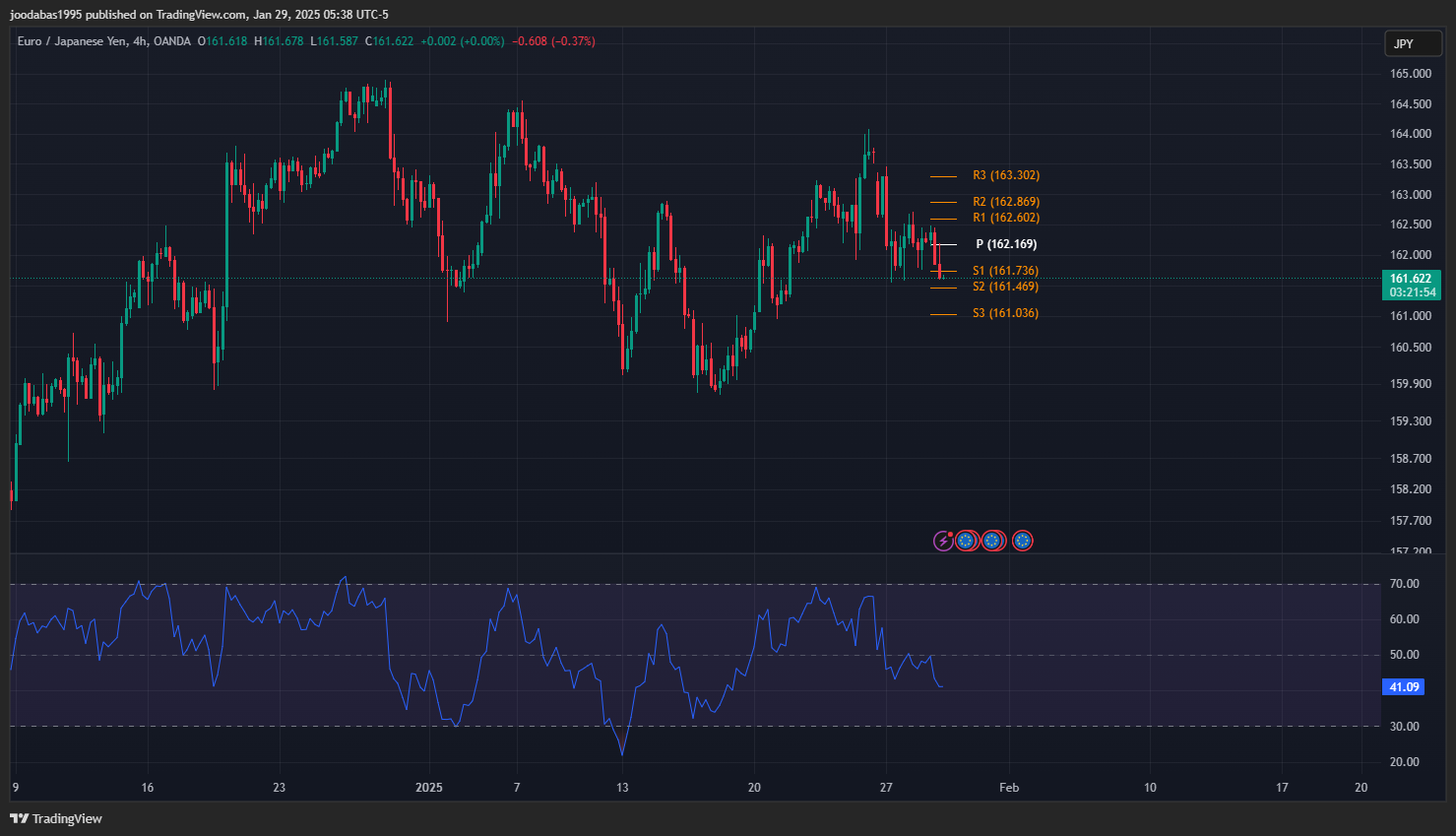Click the current price label 161.622
1456x836 pixels.
[1410, 279]
